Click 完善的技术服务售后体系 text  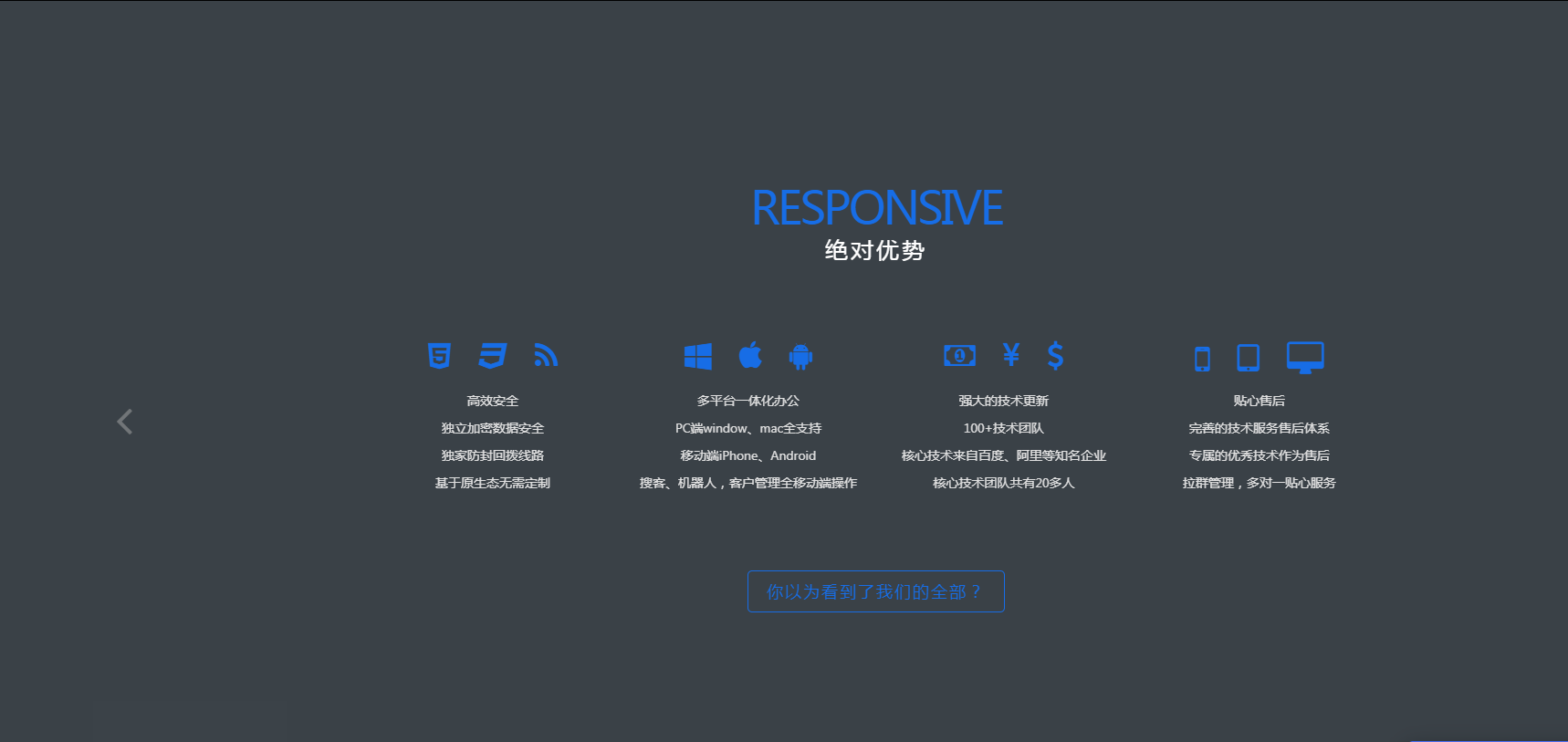pos(1260,428)
